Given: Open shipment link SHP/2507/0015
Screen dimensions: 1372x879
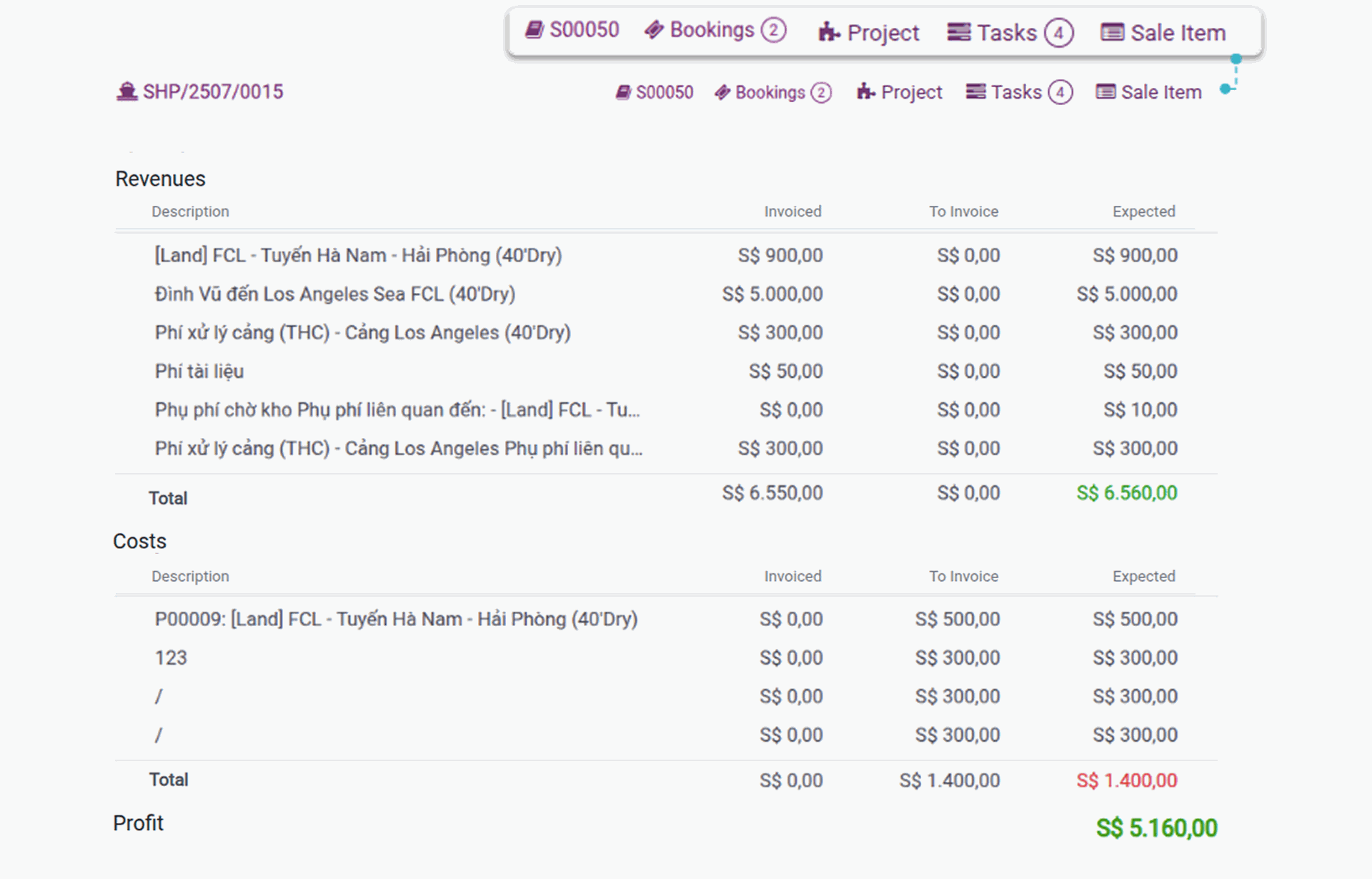Looking at the screenshot, I should [x=212, y=91].
